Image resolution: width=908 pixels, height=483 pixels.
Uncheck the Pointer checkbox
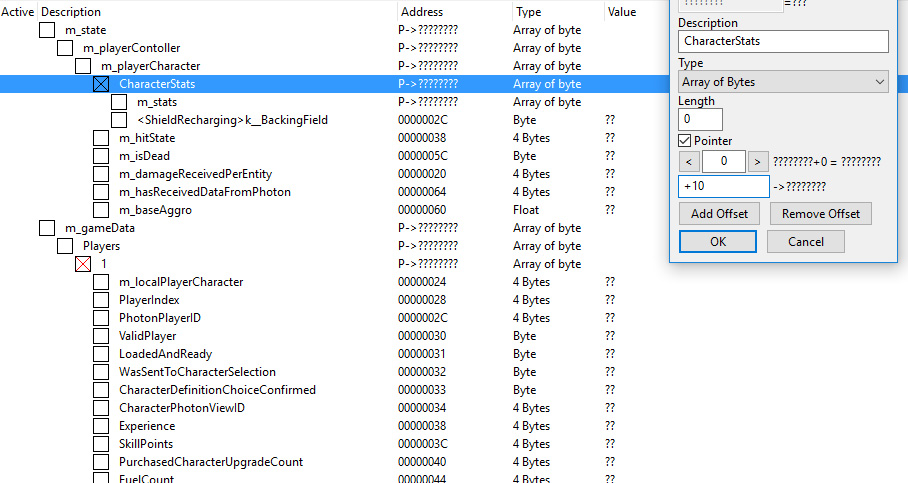(686, 141)
